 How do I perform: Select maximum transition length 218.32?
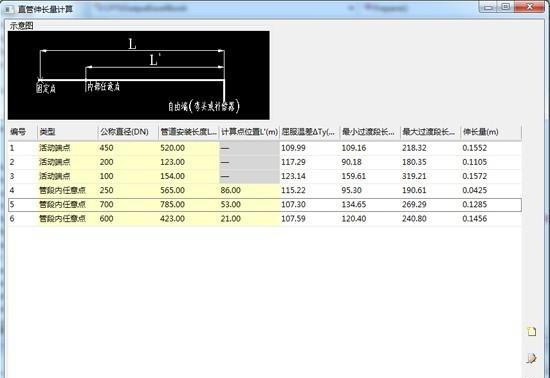[x=414, y=148]
